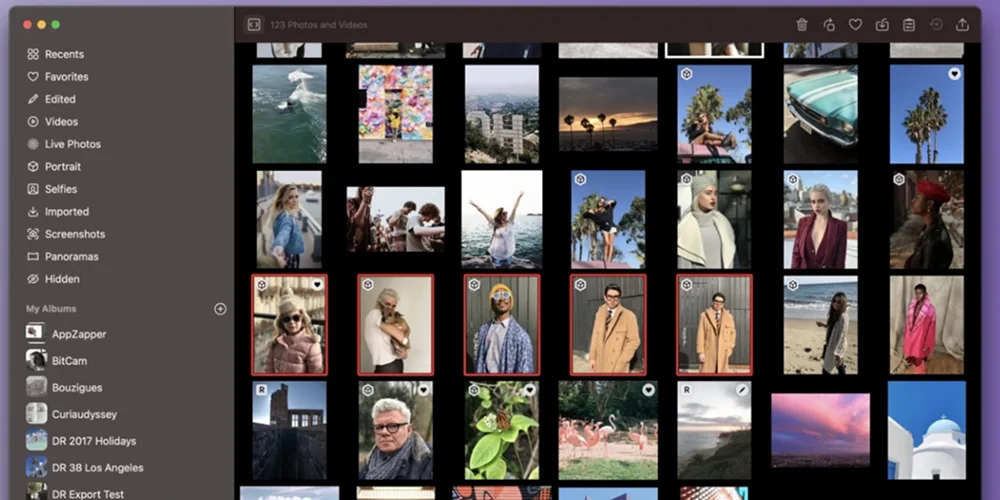Click the clipboard list icon in toolbar
This screenshot has width=1000, height=500.
908,25
